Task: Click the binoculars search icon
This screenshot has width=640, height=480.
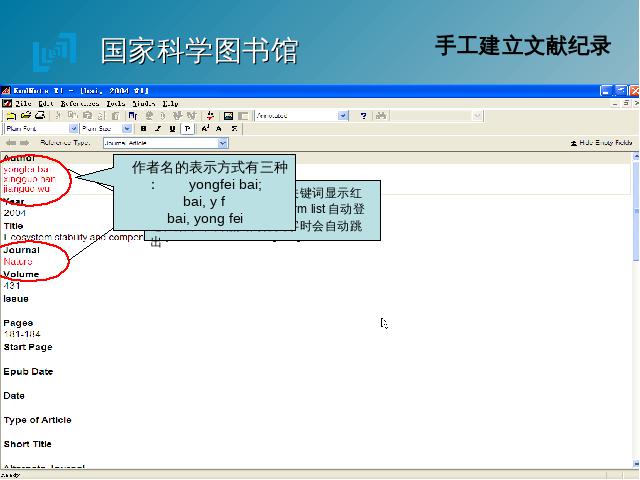Action: point(381,116)
